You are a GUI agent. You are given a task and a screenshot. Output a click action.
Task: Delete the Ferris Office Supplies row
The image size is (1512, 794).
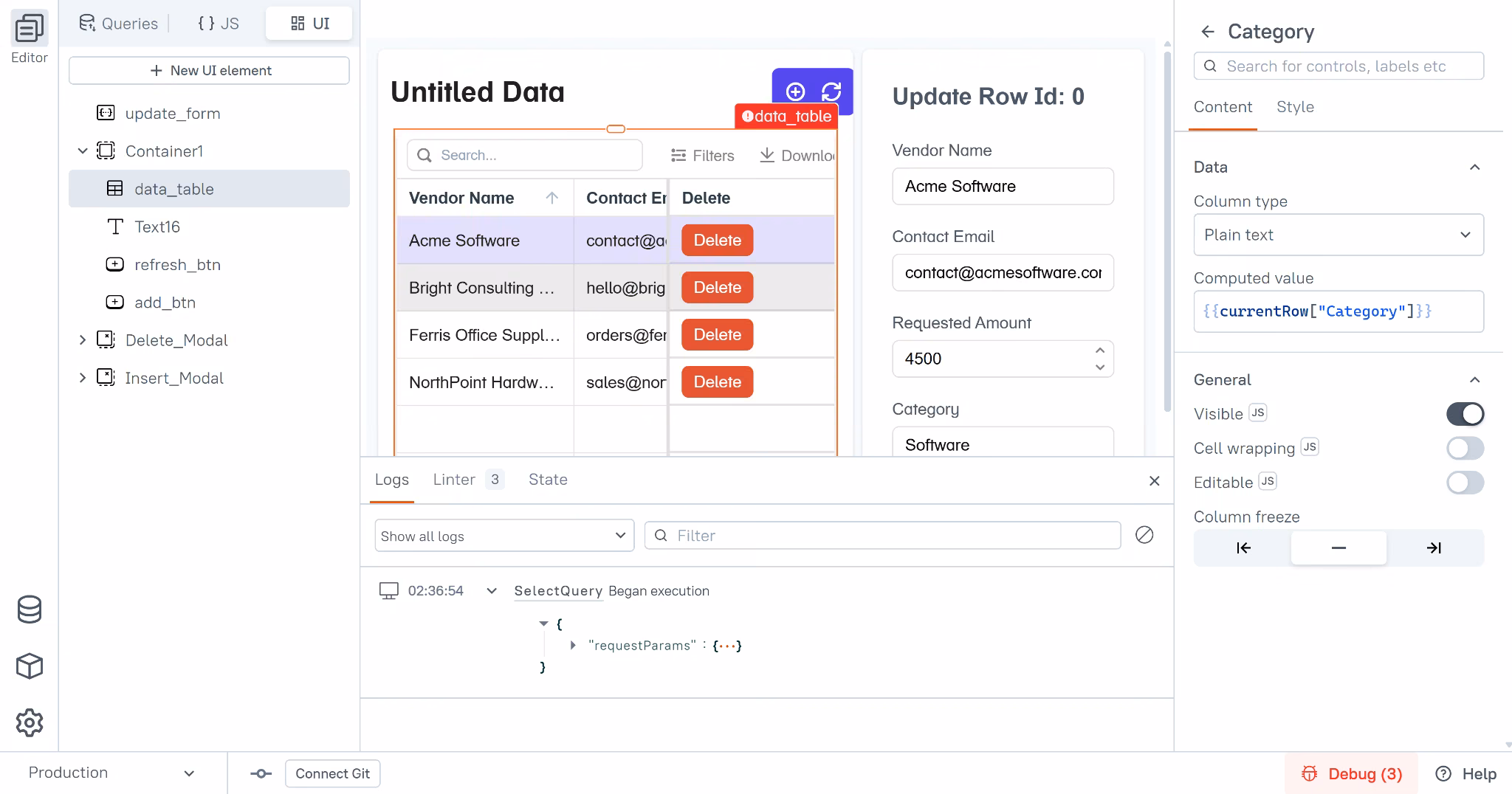717,335
